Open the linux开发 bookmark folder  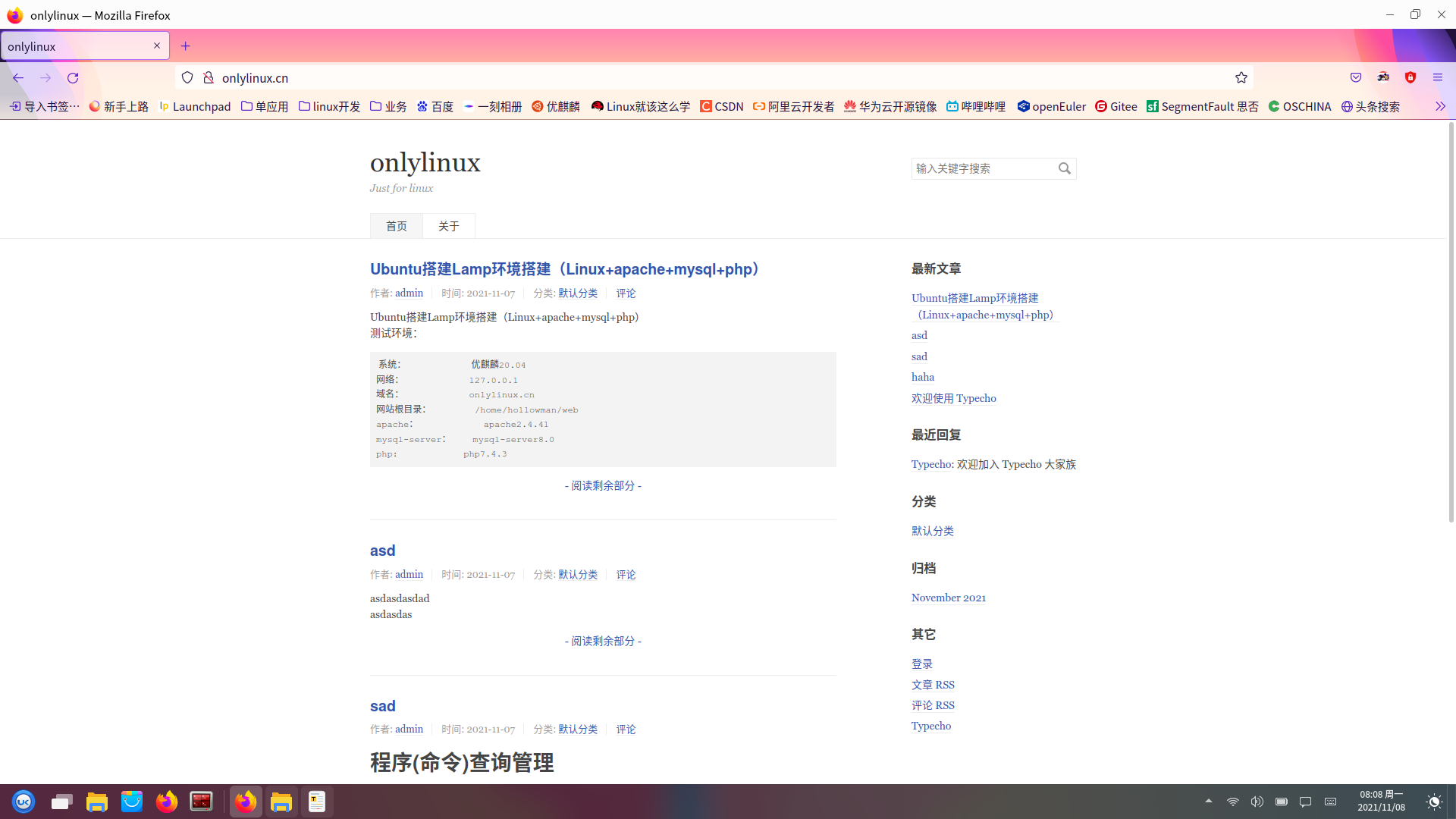pos(329,107)
